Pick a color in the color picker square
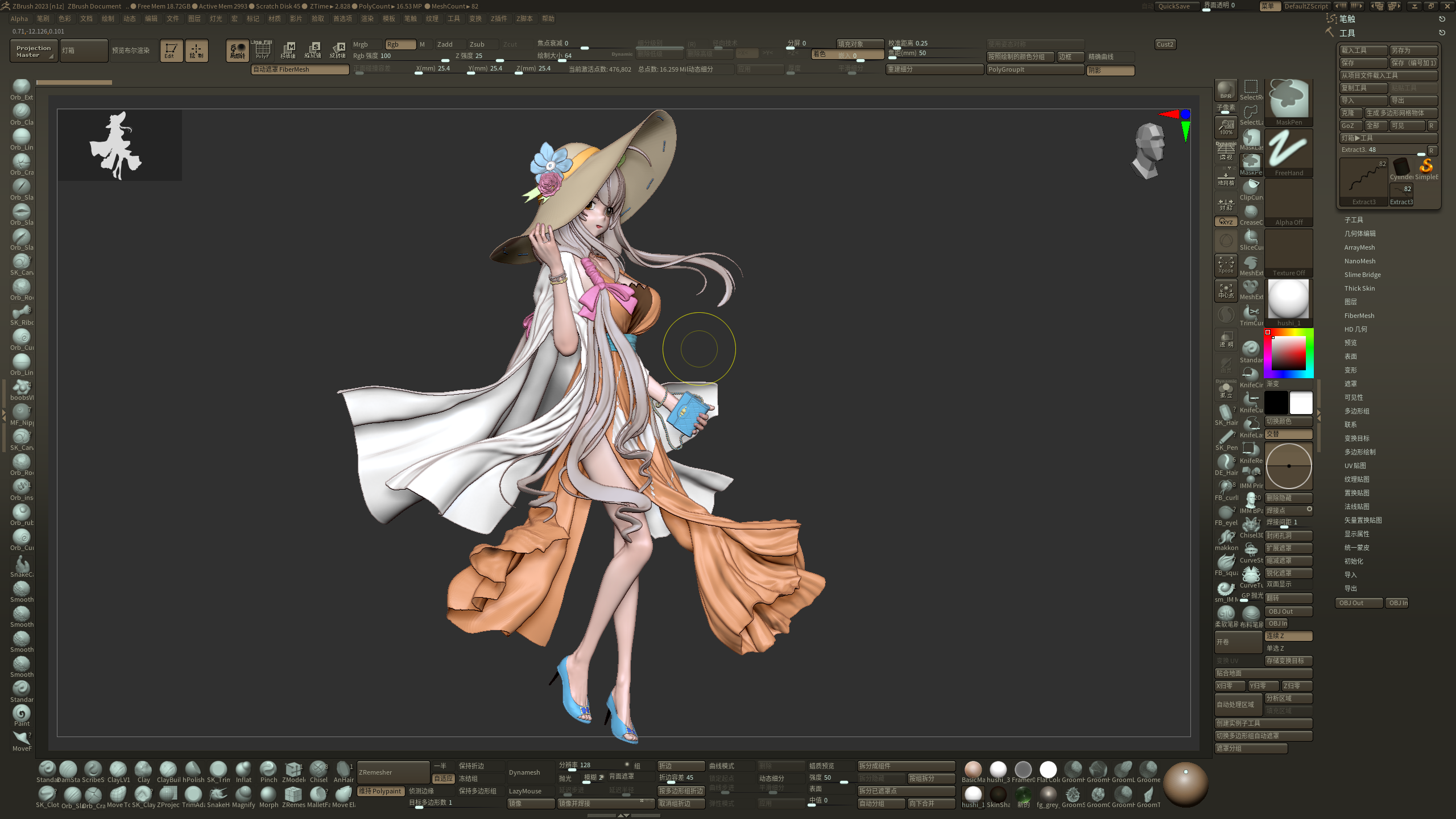The height and width of the screenshot is (819, 1456). click(1288, 353)
